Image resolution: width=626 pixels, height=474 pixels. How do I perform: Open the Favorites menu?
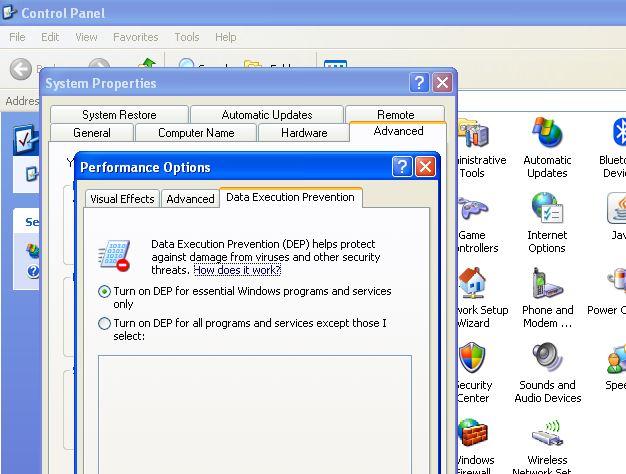point(136,37)
